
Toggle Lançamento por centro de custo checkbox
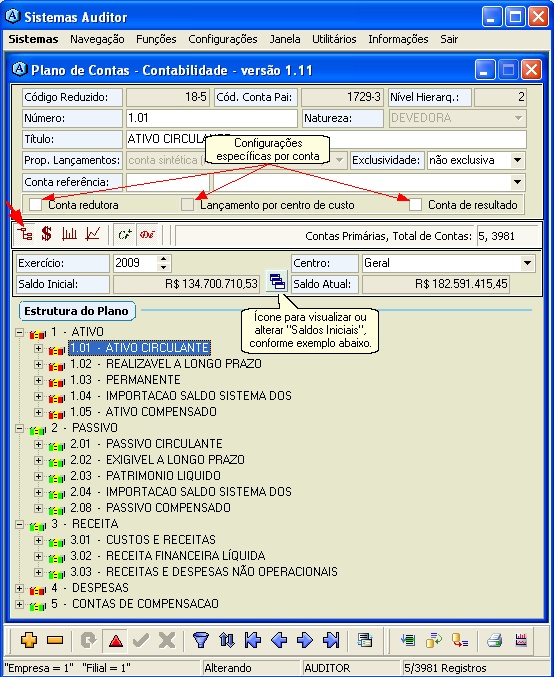pyautogui.click(x=187, y=205)
